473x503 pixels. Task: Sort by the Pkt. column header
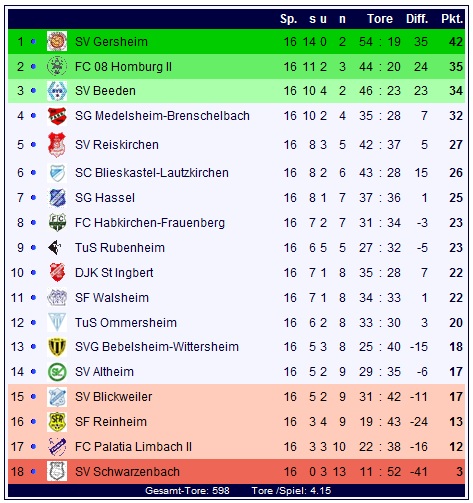coord(452,19)
